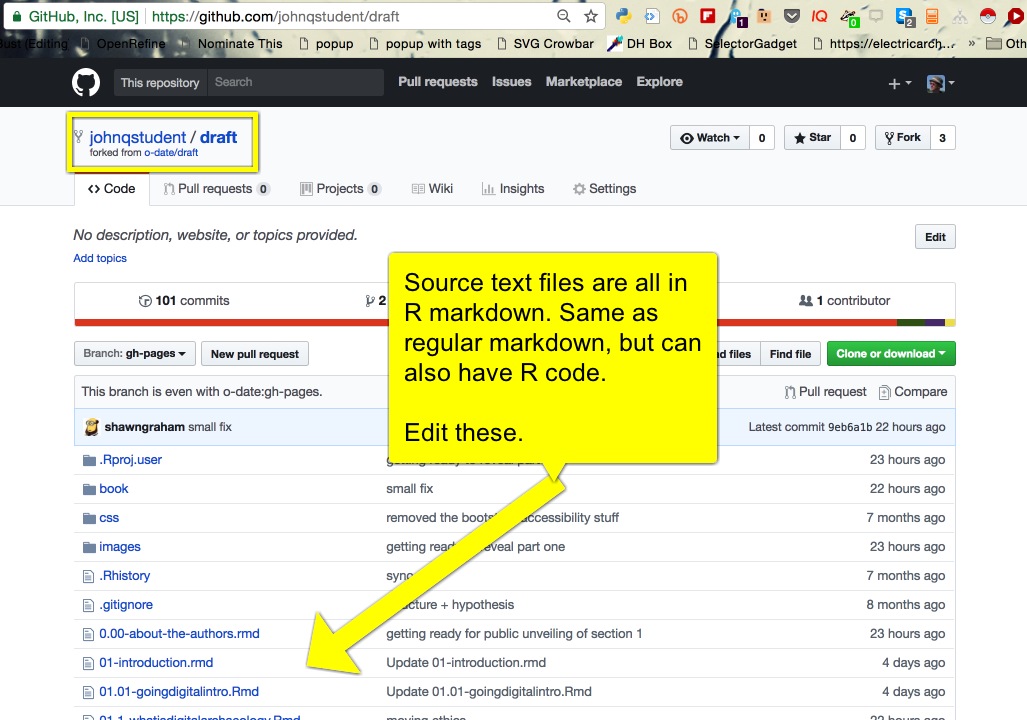This screenshot has width=1027, height=720.
Task: Click the Add topics link
Action: click(100, 258)
